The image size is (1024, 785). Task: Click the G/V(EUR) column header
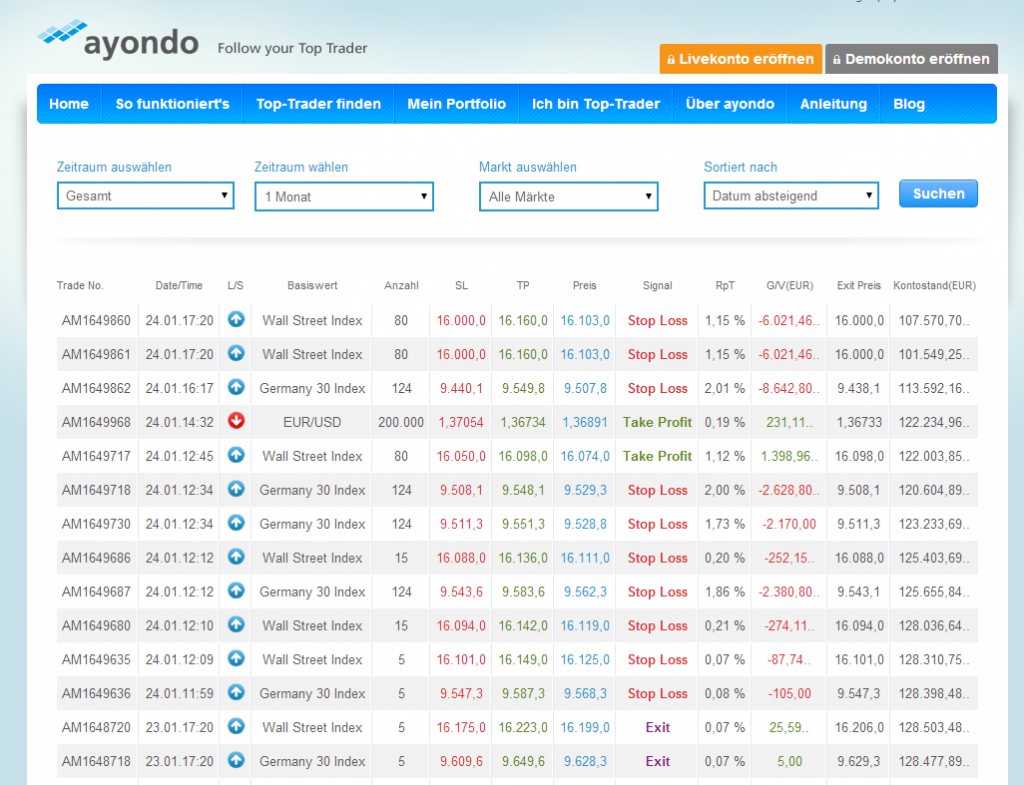789,286
